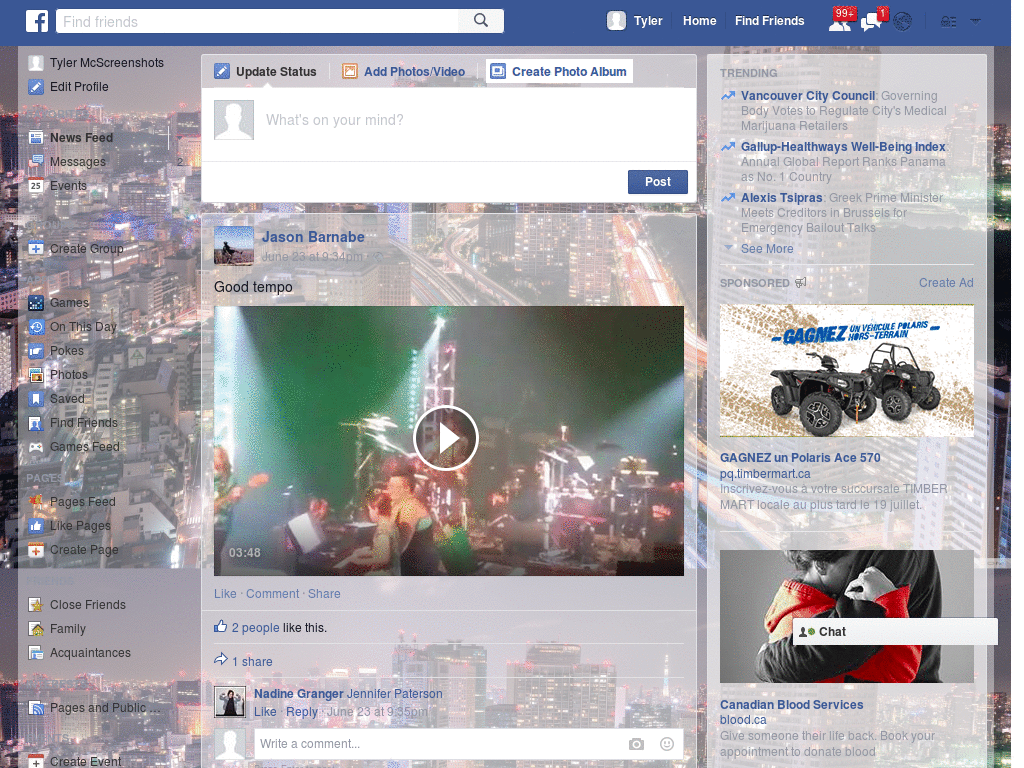The image size is (1024, 768).
Task: Select the camera icon in comment box
Action: tap(636, 744)
